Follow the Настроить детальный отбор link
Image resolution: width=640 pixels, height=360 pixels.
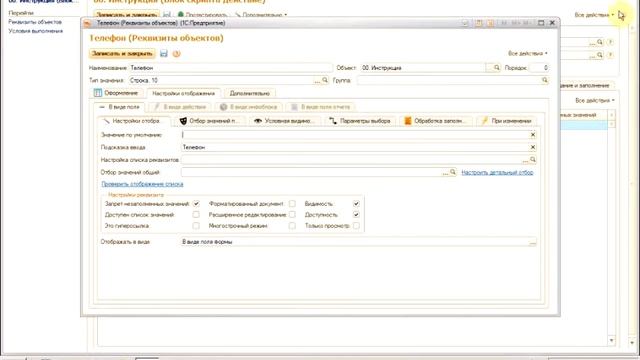tap(497, 173)
